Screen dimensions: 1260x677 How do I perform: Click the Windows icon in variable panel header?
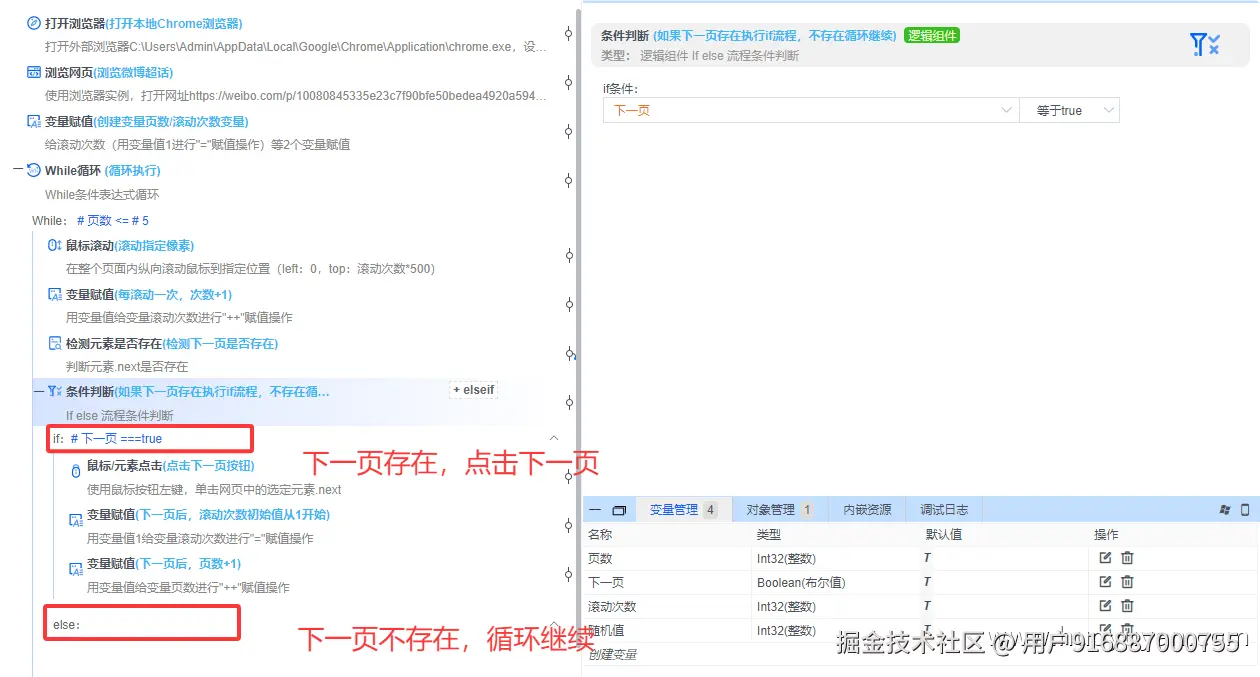[x=1225, y=510]
